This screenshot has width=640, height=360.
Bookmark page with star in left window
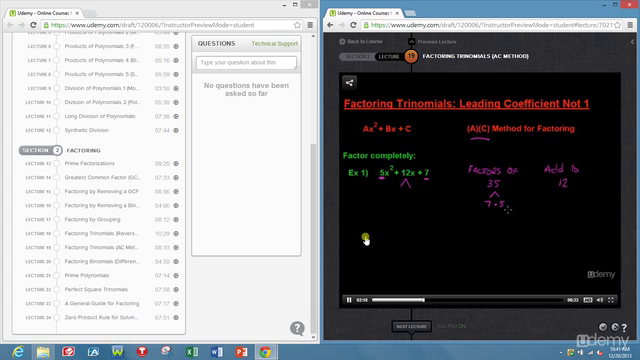pos(298,25)
